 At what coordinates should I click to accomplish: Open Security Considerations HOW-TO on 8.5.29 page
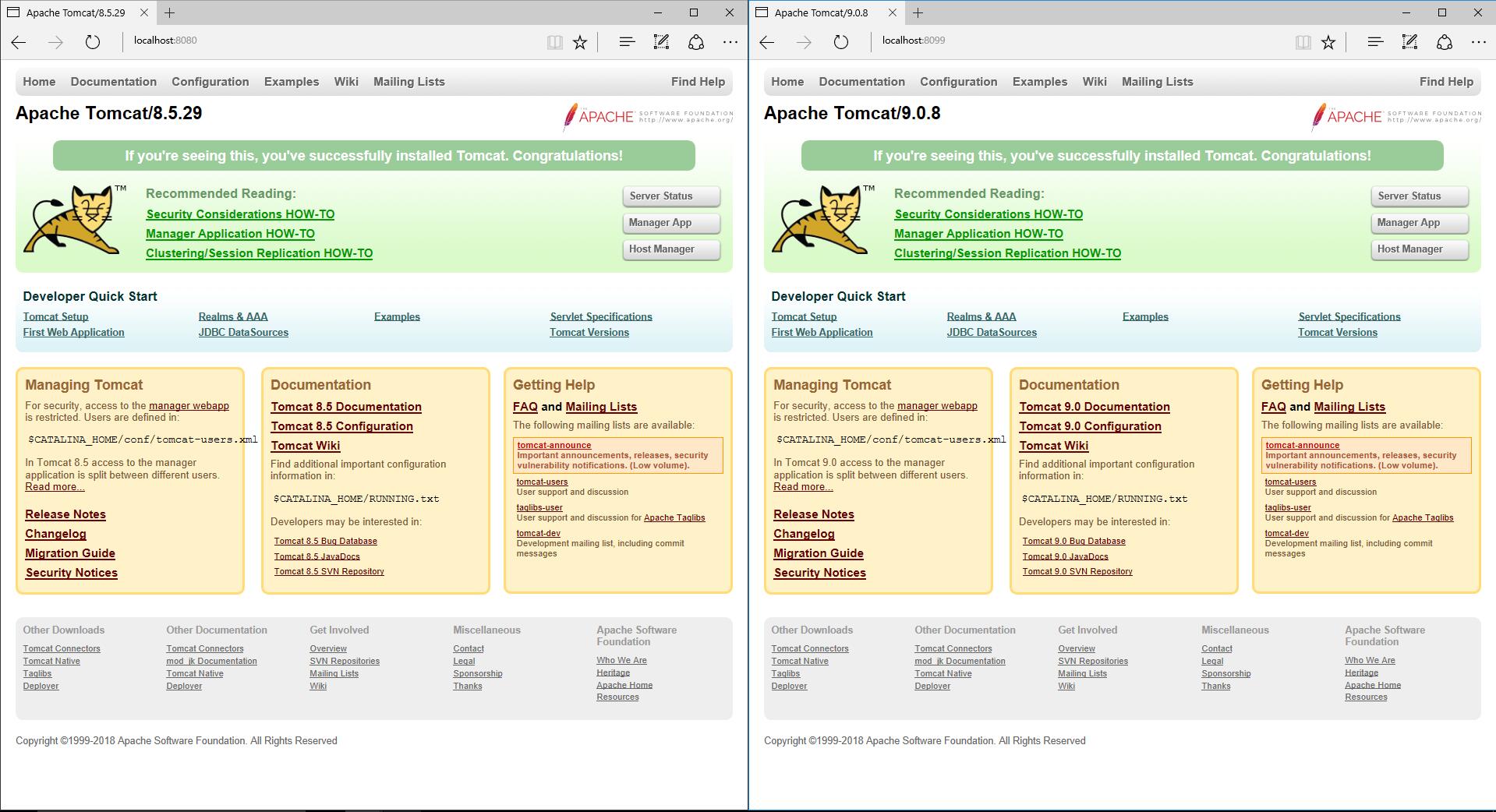tap(240, 214)
